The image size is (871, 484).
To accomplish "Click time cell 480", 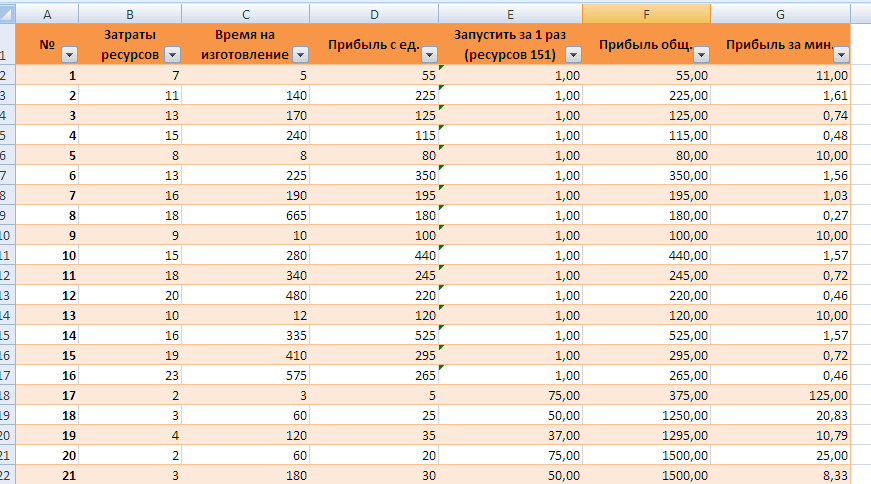I will [246, 295].
